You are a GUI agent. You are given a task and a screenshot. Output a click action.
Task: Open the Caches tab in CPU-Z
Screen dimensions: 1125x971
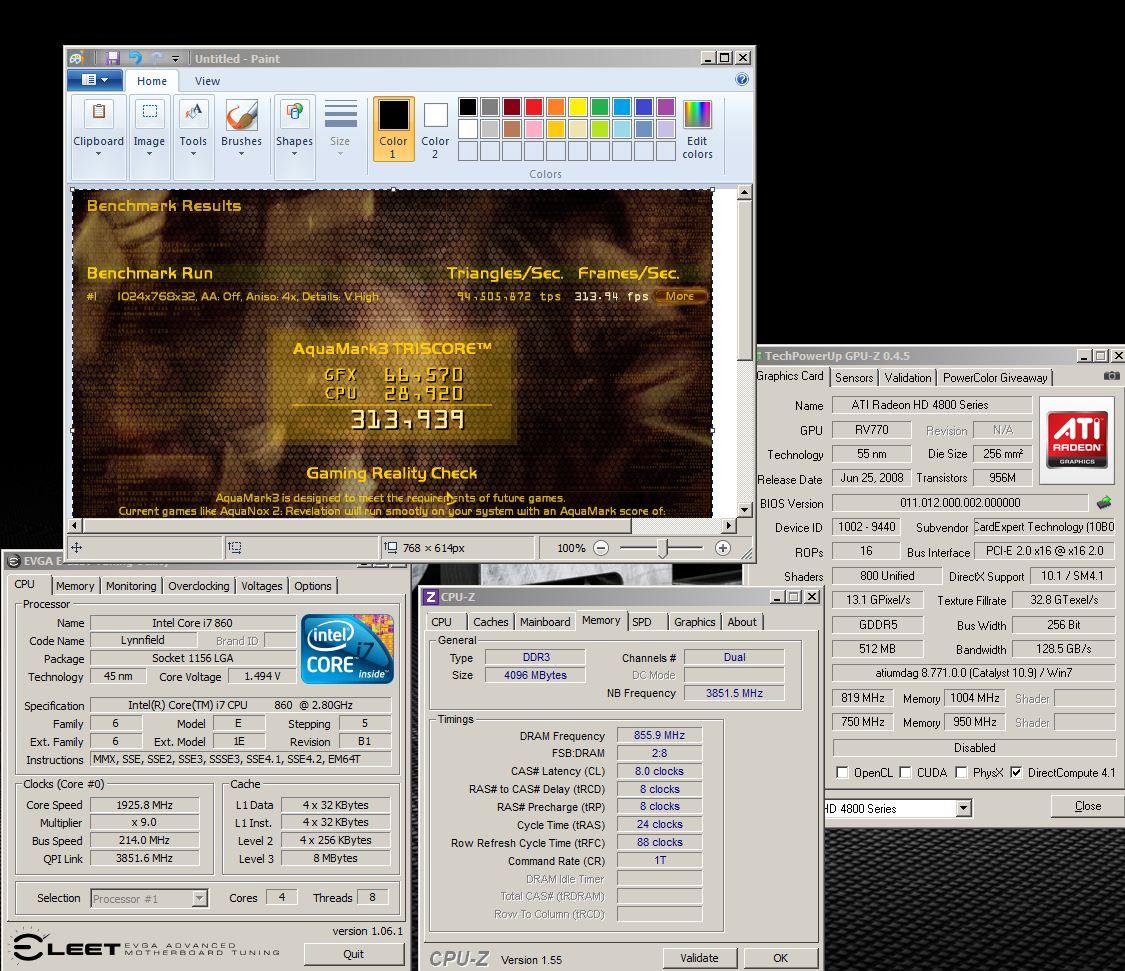click(490, 621)
